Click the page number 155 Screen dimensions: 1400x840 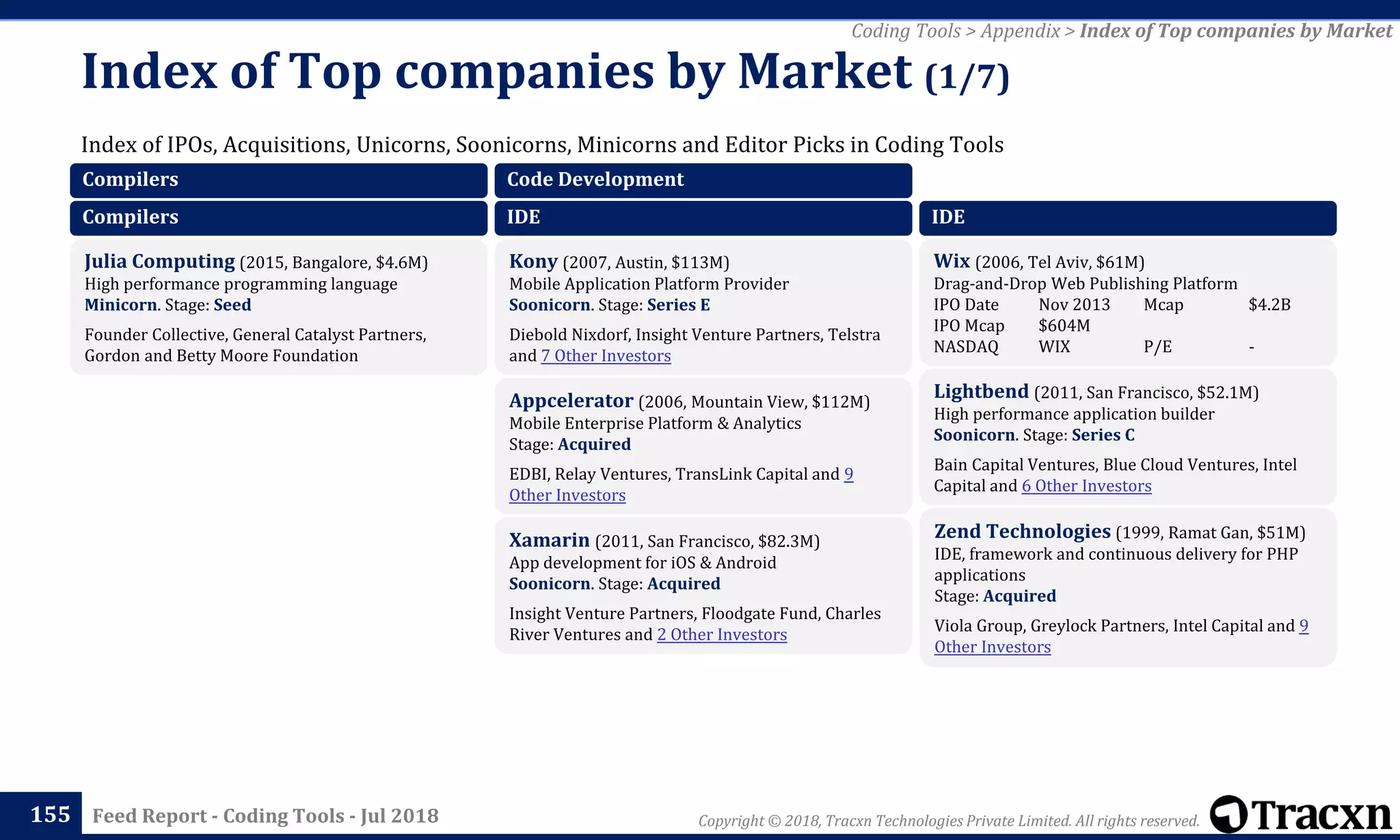click(50, 815)
